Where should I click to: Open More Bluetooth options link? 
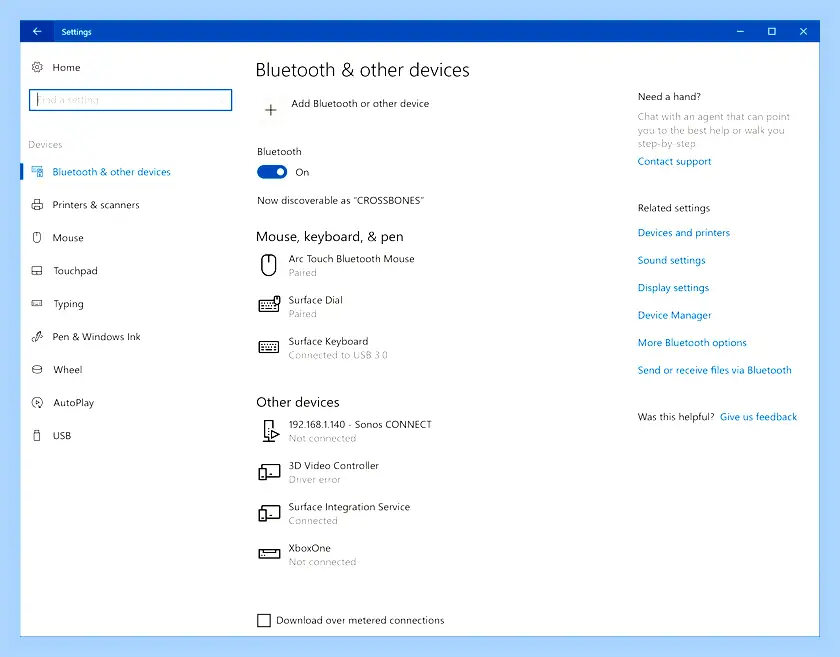coord(692,342)
